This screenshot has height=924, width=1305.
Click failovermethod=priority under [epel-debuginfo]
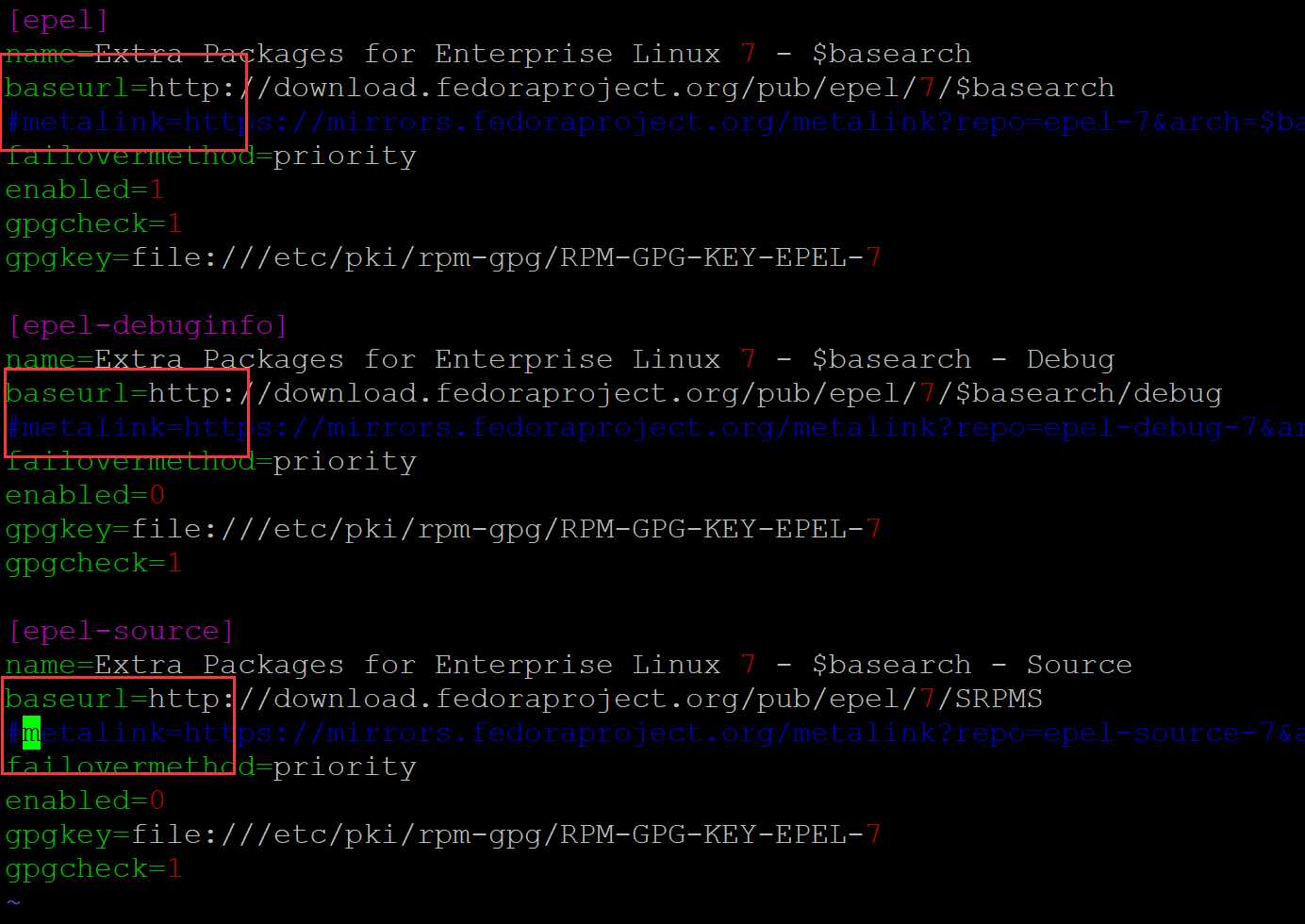210,461
